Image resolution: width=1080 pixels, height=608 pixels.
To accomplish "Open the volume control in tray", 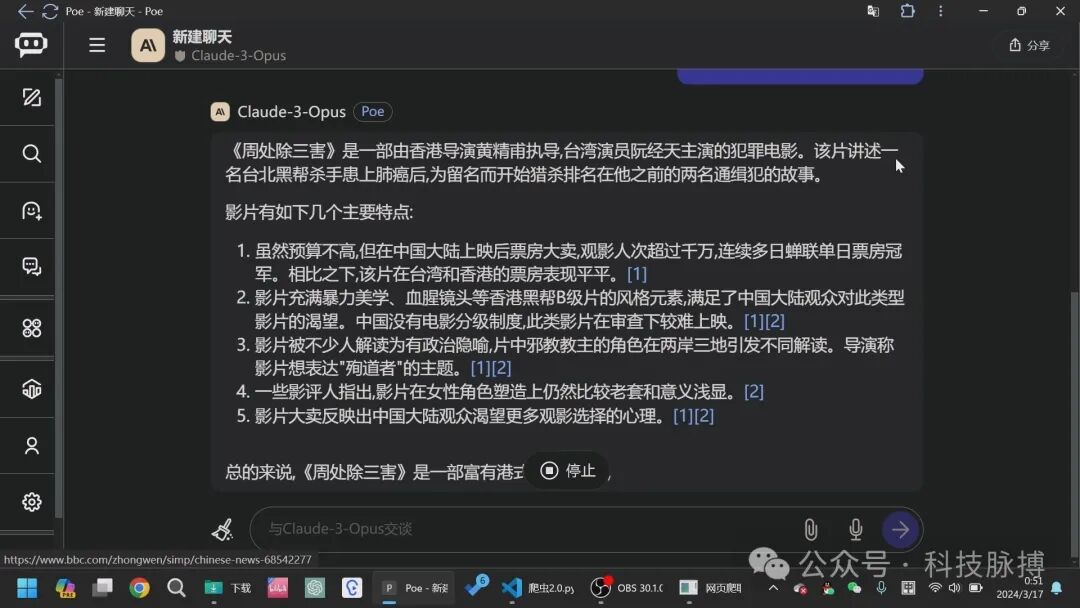I will tap(955, 588).
